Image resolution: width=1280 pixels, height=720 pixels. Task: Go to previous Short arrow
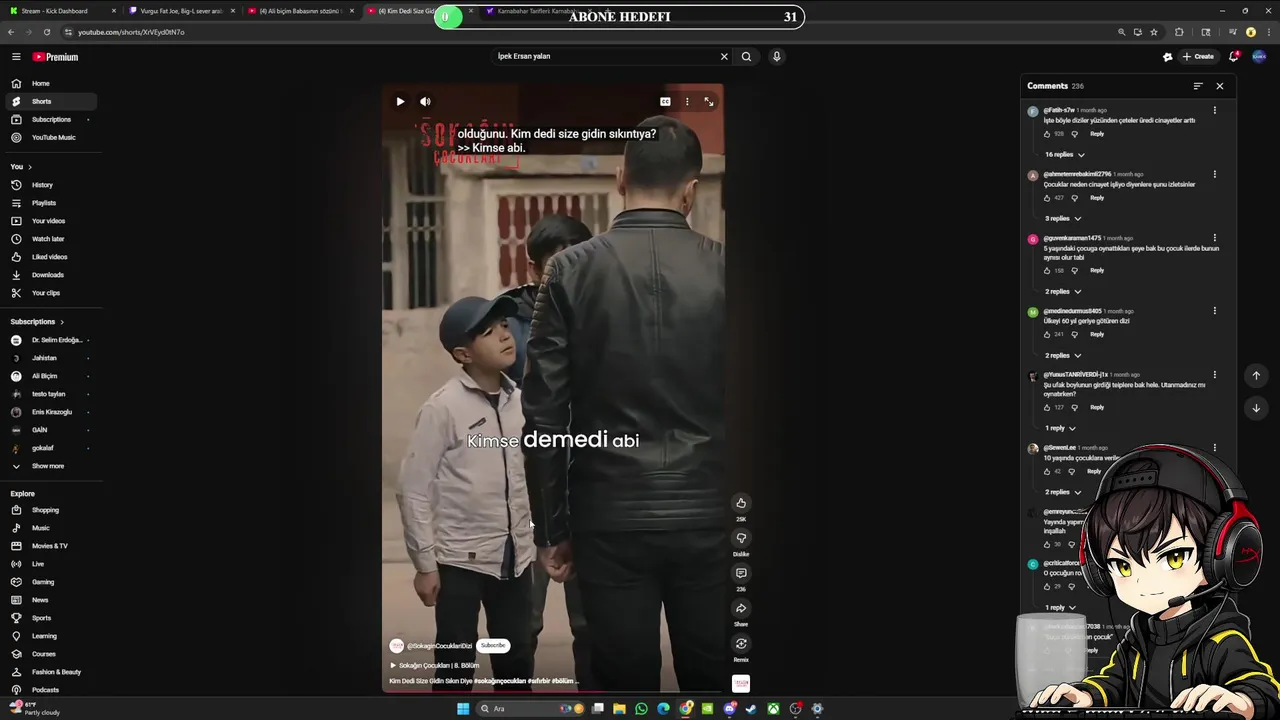1256,376
